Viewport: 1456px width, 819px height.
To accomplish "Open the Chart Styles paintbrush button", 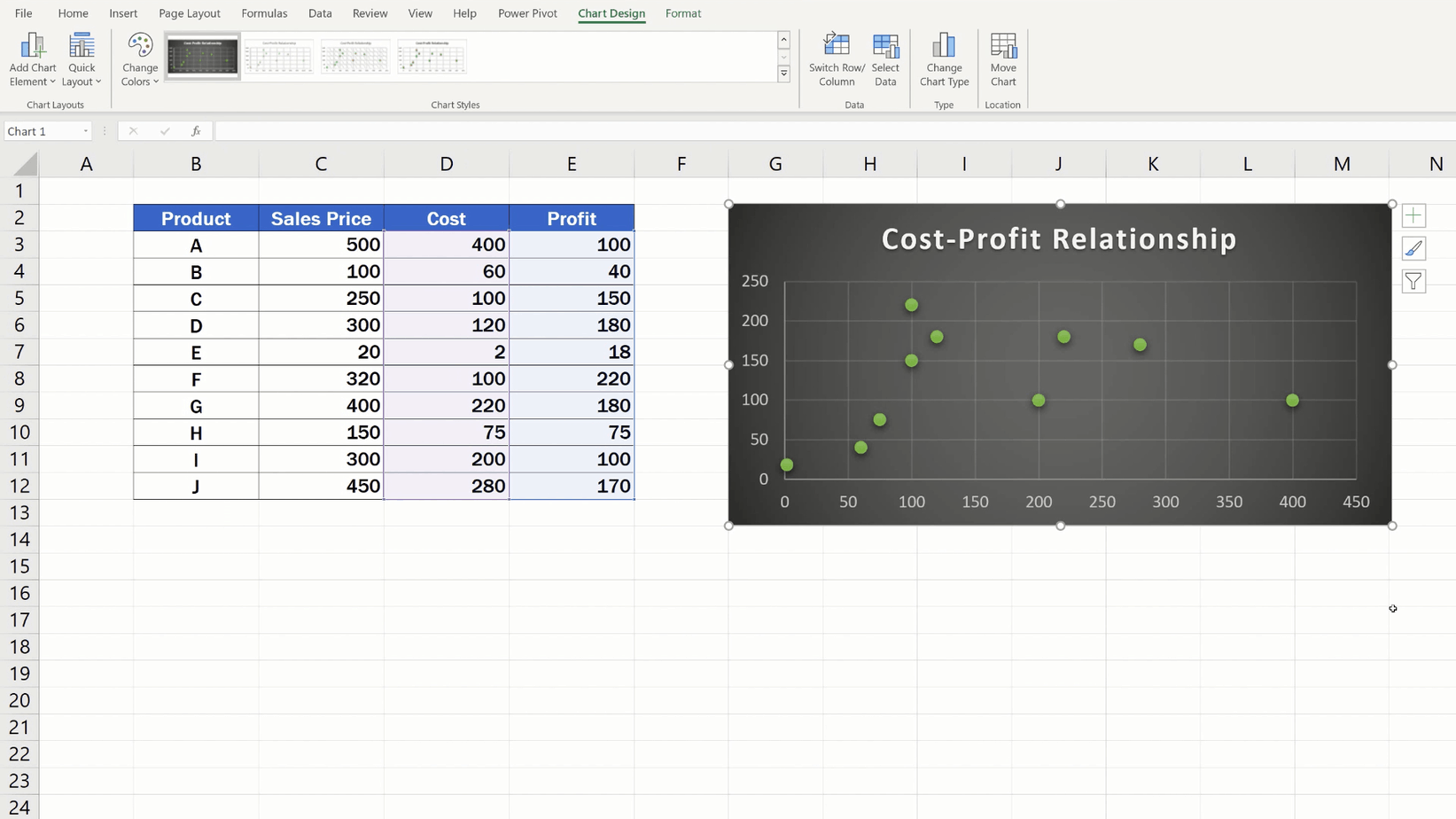I will pyautogui.click(x=1413, y=248).
